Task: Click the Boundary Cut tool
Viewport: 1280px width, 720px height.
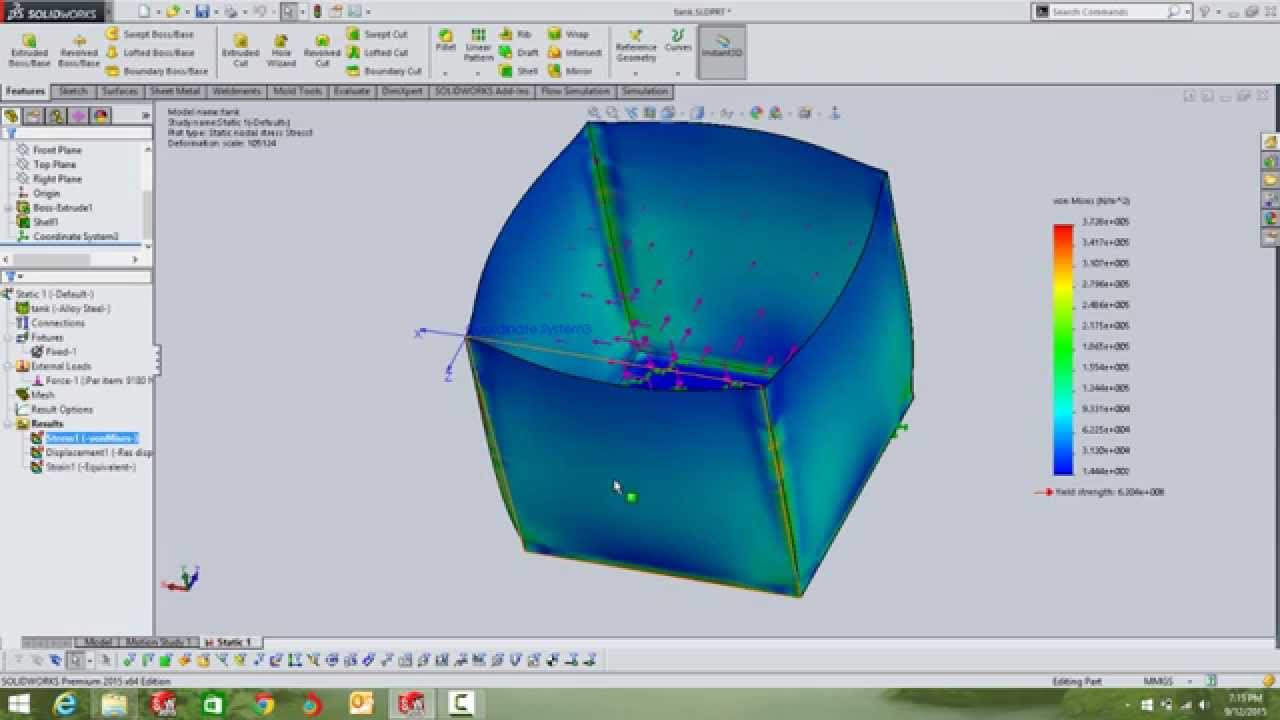Action: tap(384, 72)
